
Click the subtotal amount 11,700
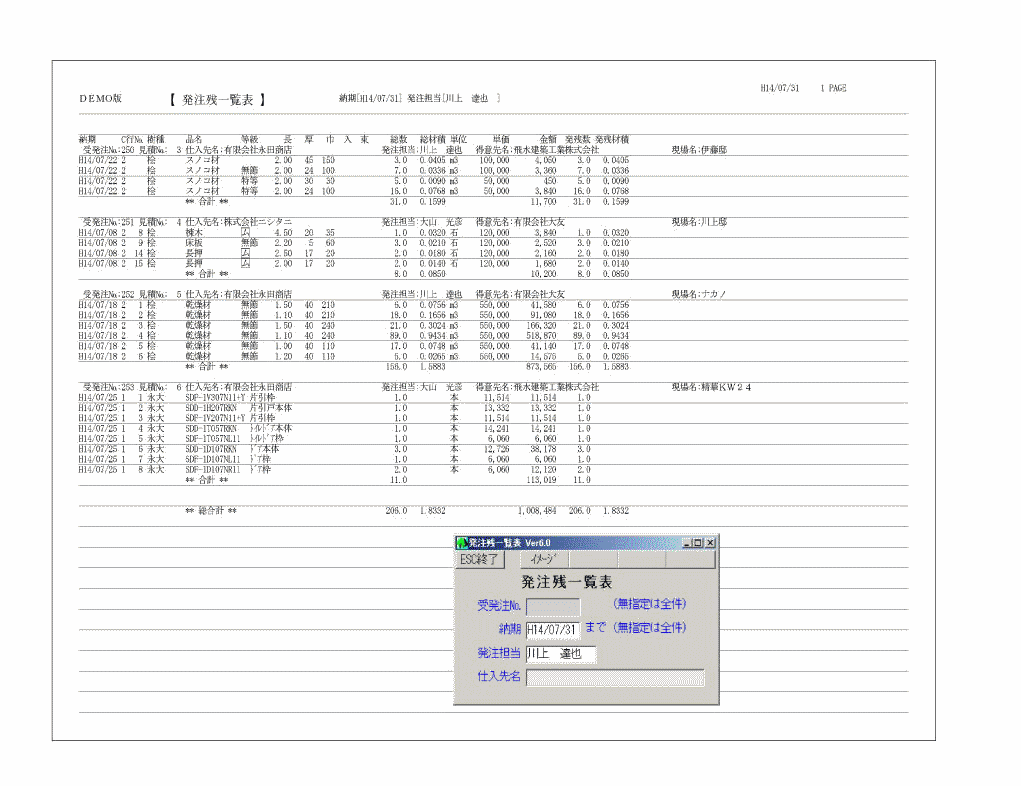pos(544,202)
